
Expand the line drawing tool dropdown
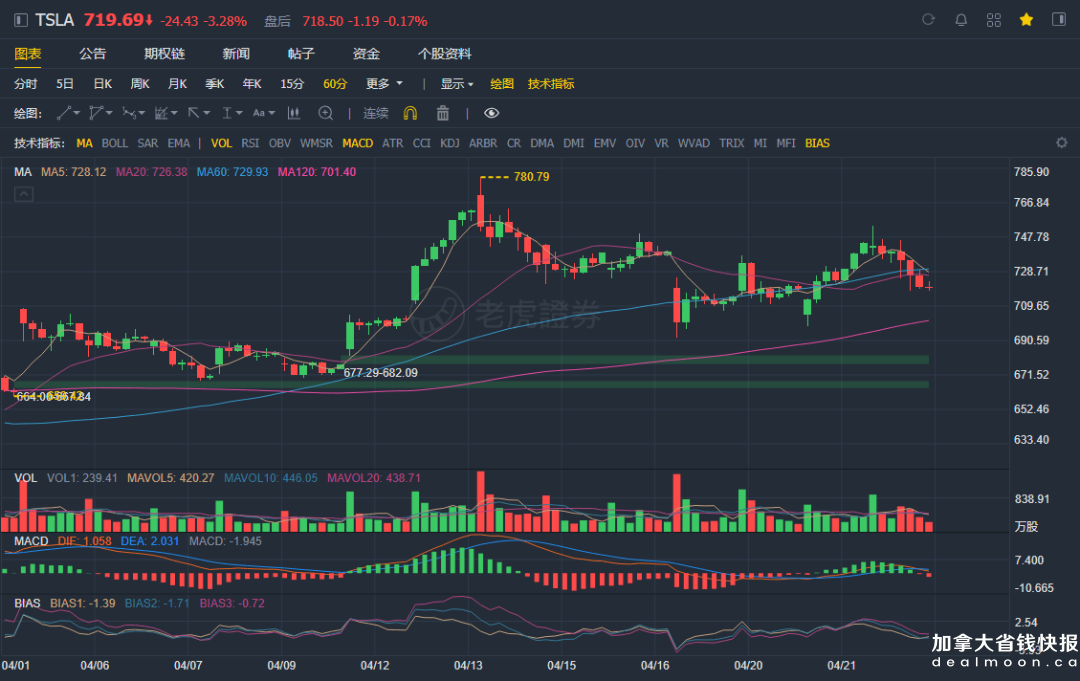tap(68, 113)
